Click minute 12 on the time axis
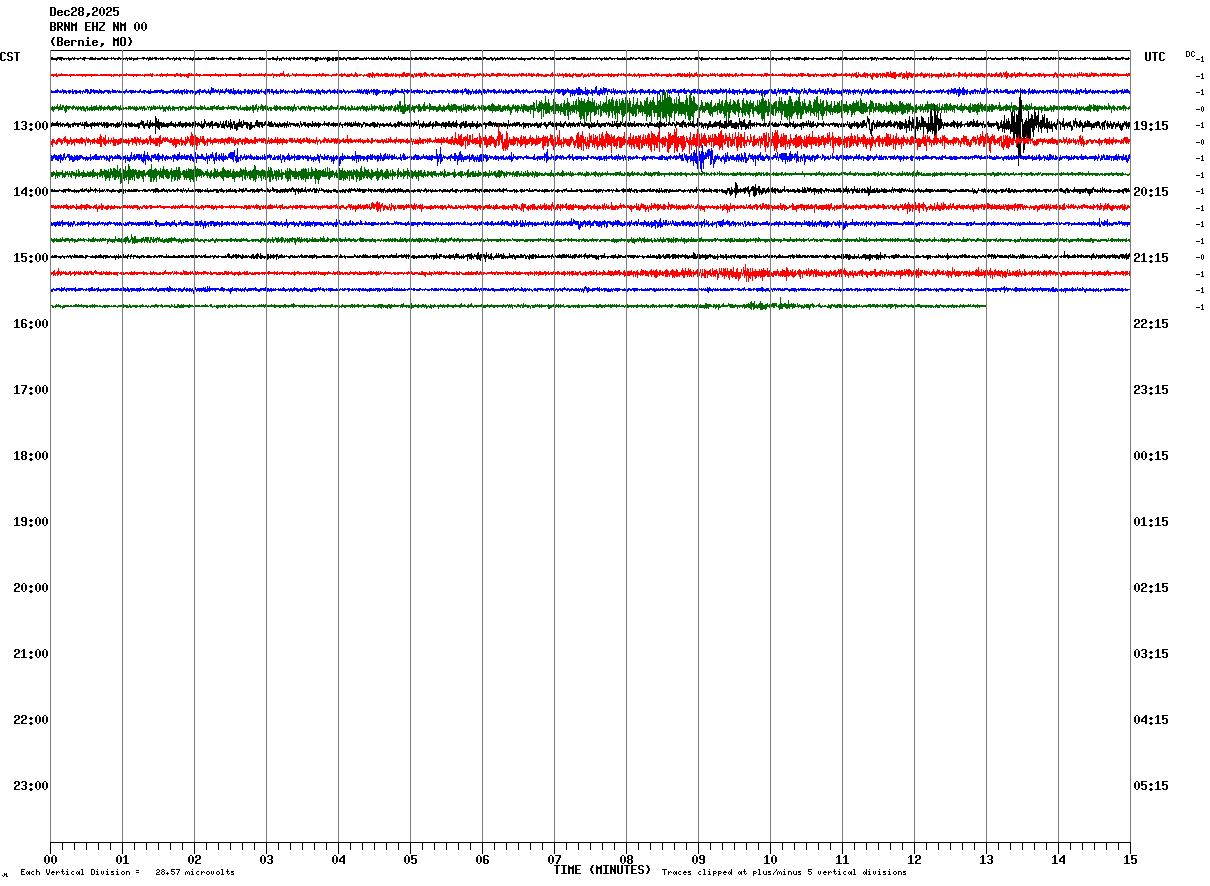Image resolution: width=1210 pixels, height=886 pixels. [914, 860]
